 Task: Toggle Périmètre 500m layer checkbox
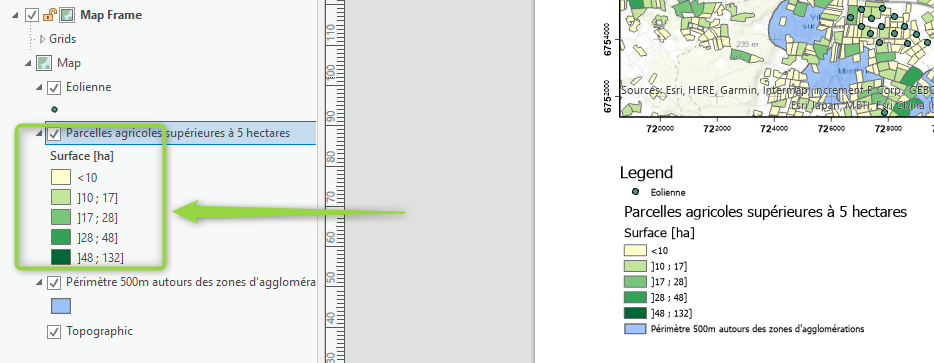tap(54, 283)
